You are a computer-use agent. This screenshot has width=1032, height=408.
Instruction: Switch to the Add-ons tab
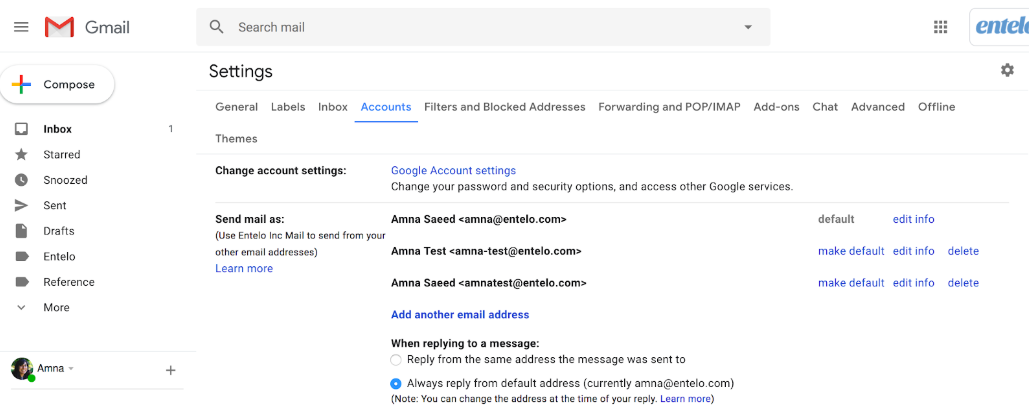click(x=777, y=107)
